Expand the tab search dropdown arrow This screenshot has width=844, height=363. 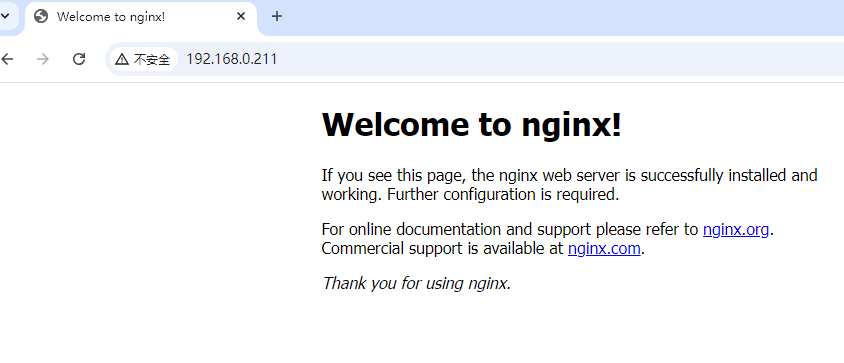(5, 16)
